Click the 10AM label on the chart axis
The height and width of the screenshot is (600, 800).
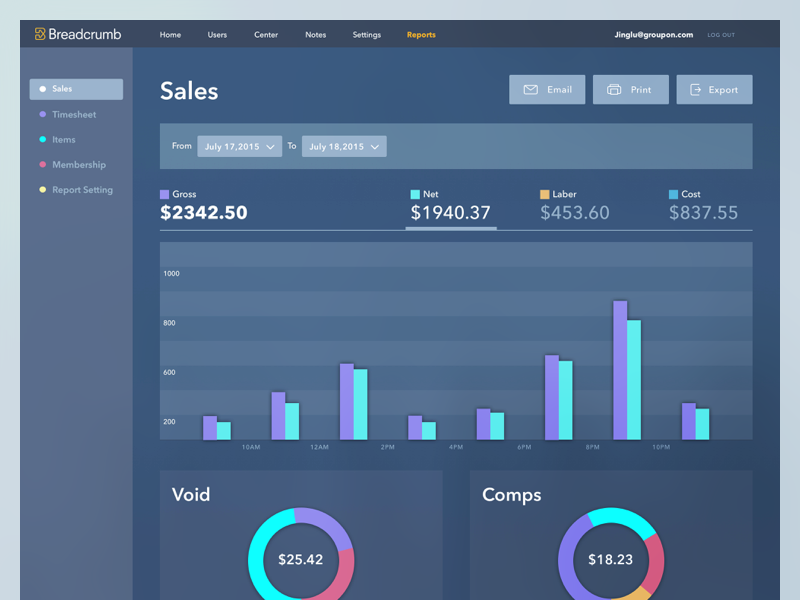(251, 447)
